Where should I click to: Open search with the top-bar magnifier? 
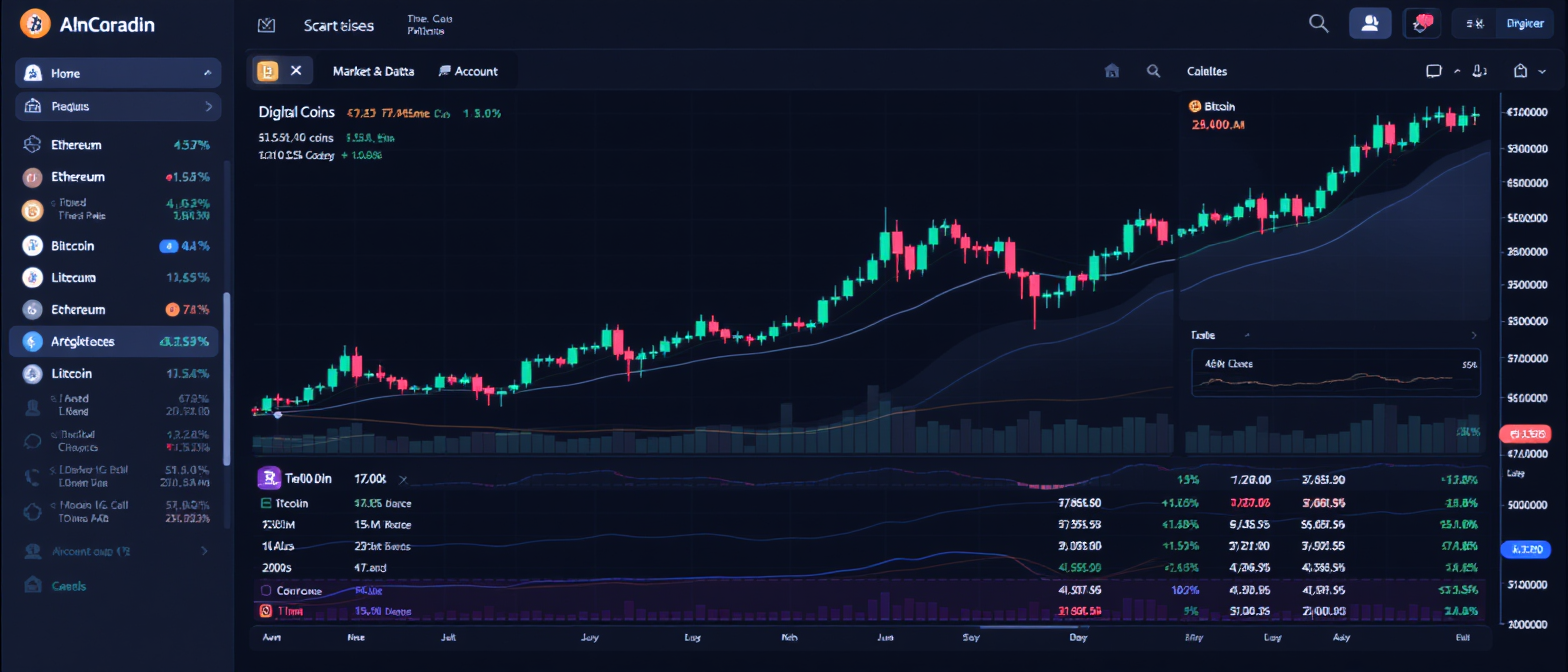(x=1319, y=24)
